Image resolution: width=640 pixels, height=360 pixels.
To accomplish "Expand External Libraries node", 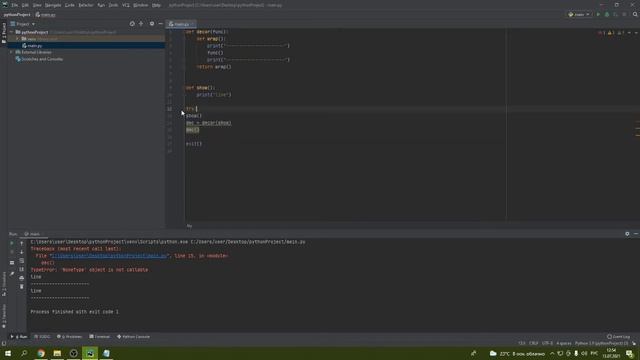I will pyautogui.click(x=12, y=52).
